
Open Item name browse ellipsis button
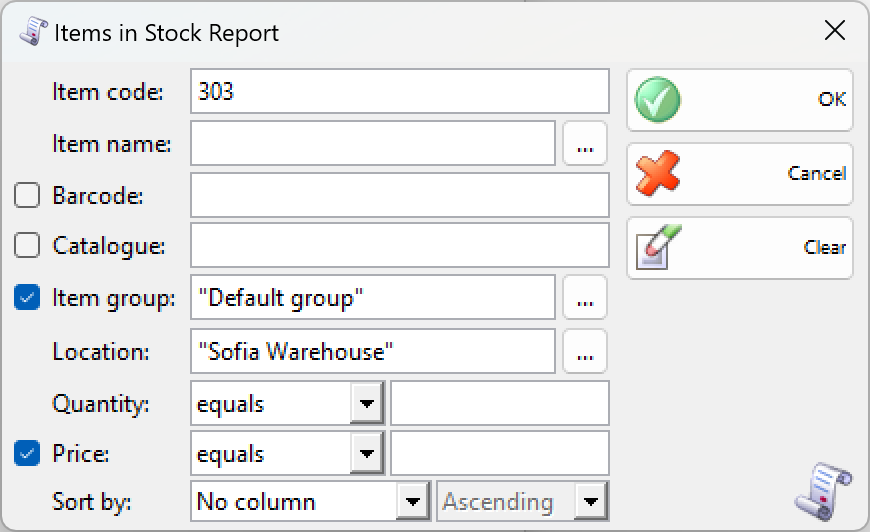(x=585, y=144)
